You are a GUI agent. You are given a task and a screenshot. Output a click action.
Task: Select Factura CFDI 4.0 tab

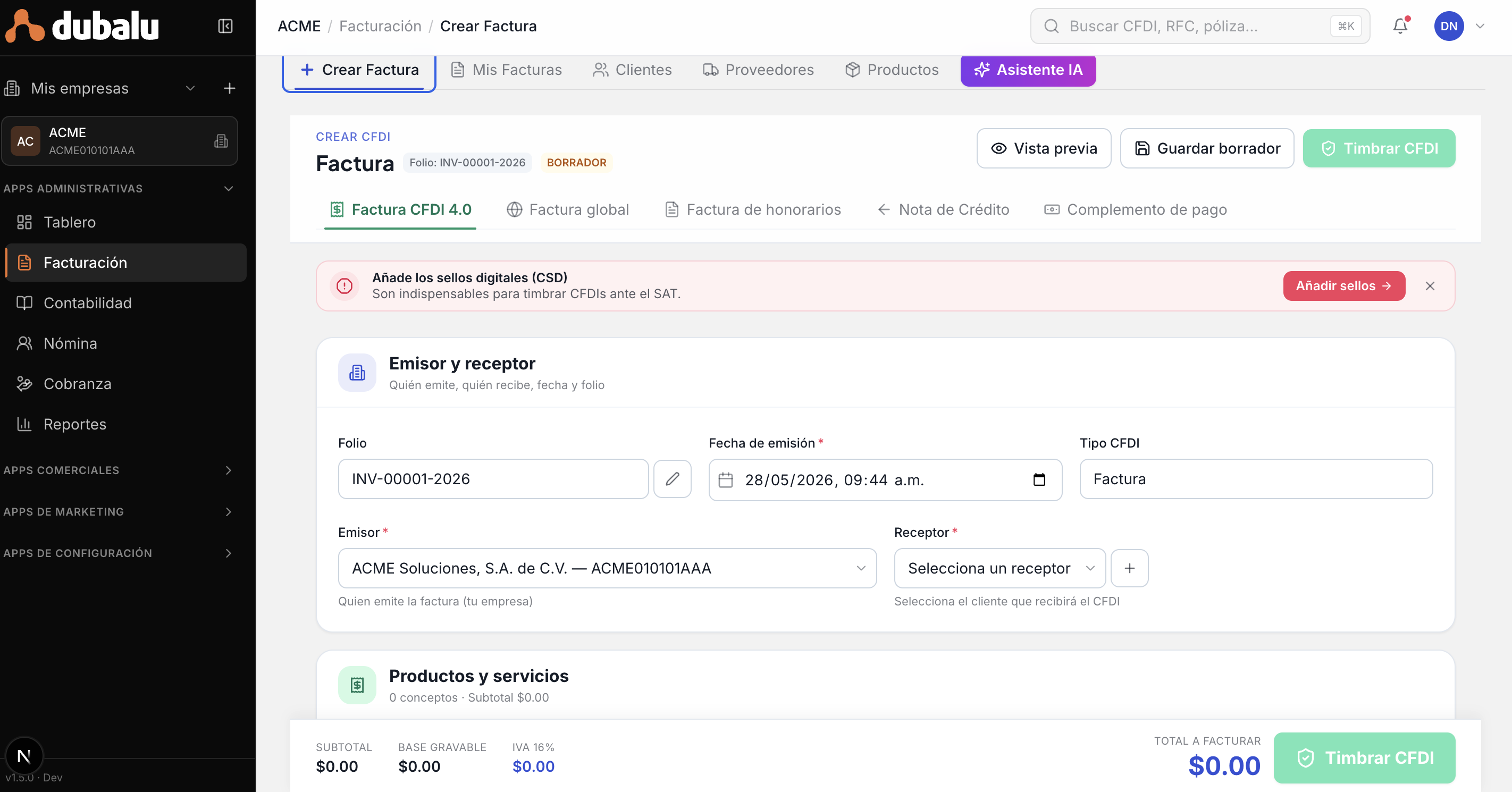[x=400, y=210]
